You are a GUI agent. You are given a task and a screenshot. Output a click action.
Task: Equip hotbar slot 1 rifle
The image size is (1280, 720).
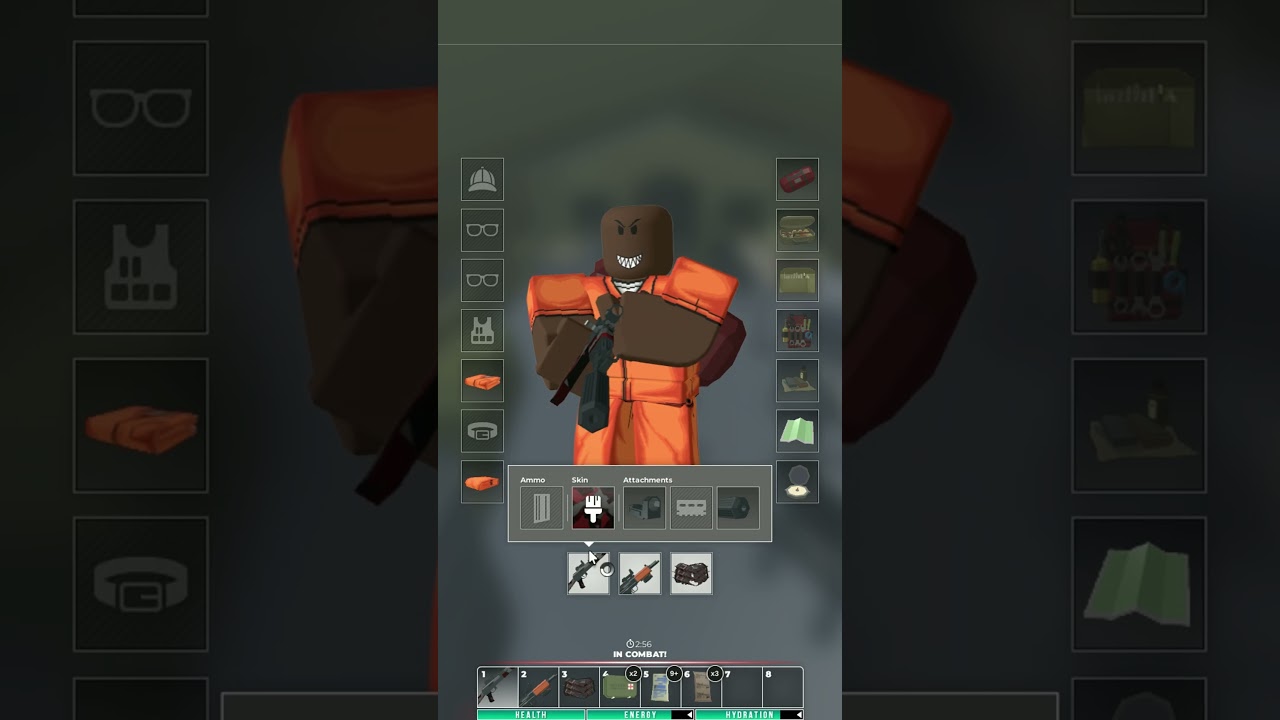497,688
